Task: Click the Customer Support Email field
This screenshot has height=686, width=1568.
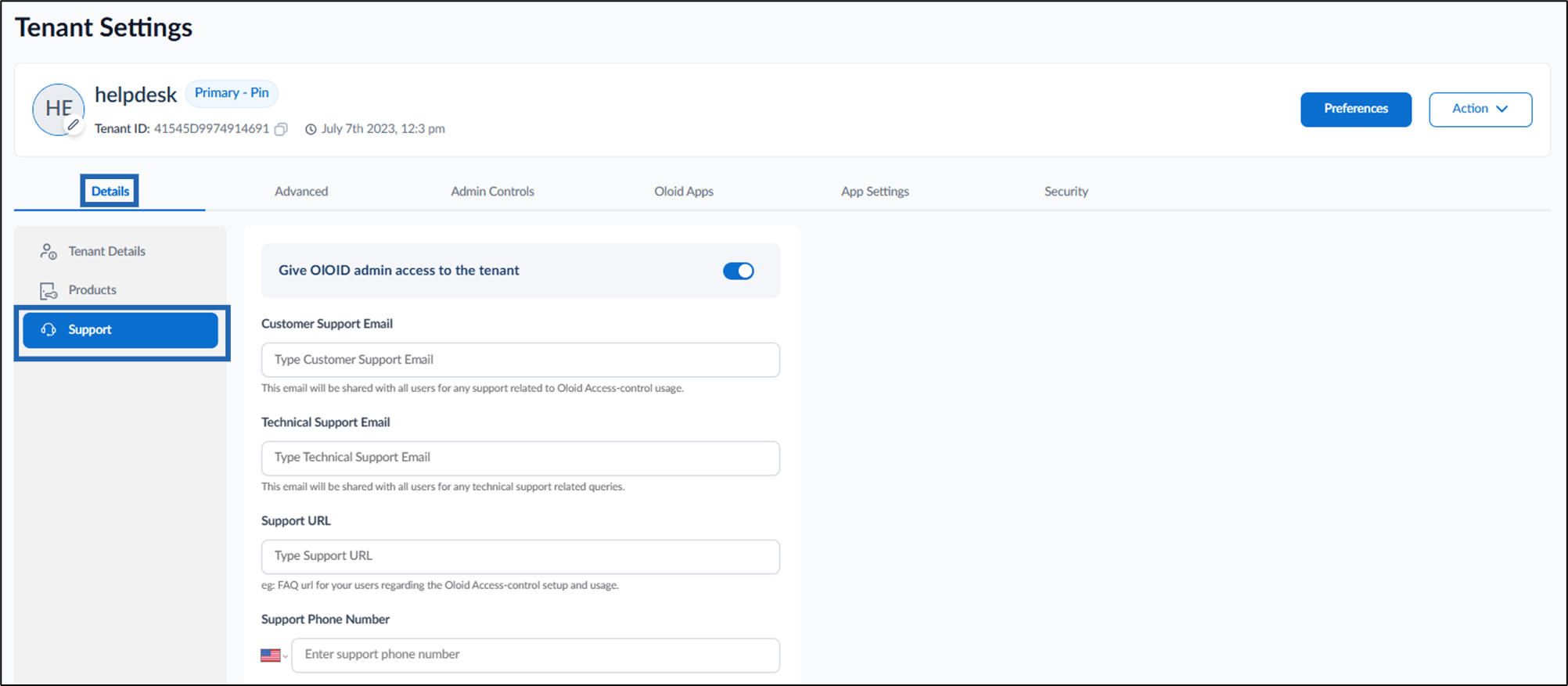Action: (x=520, y=360)
